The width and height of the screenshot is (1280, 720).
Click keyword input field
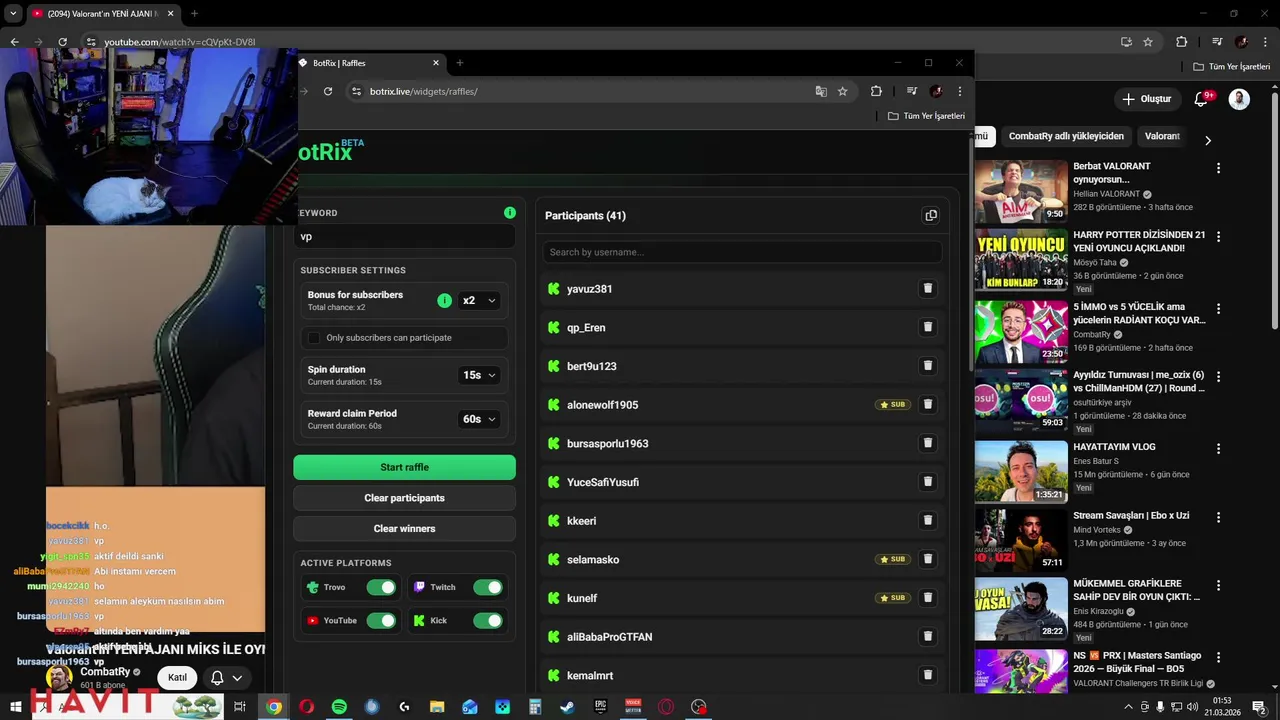click(x=404, y=237)
